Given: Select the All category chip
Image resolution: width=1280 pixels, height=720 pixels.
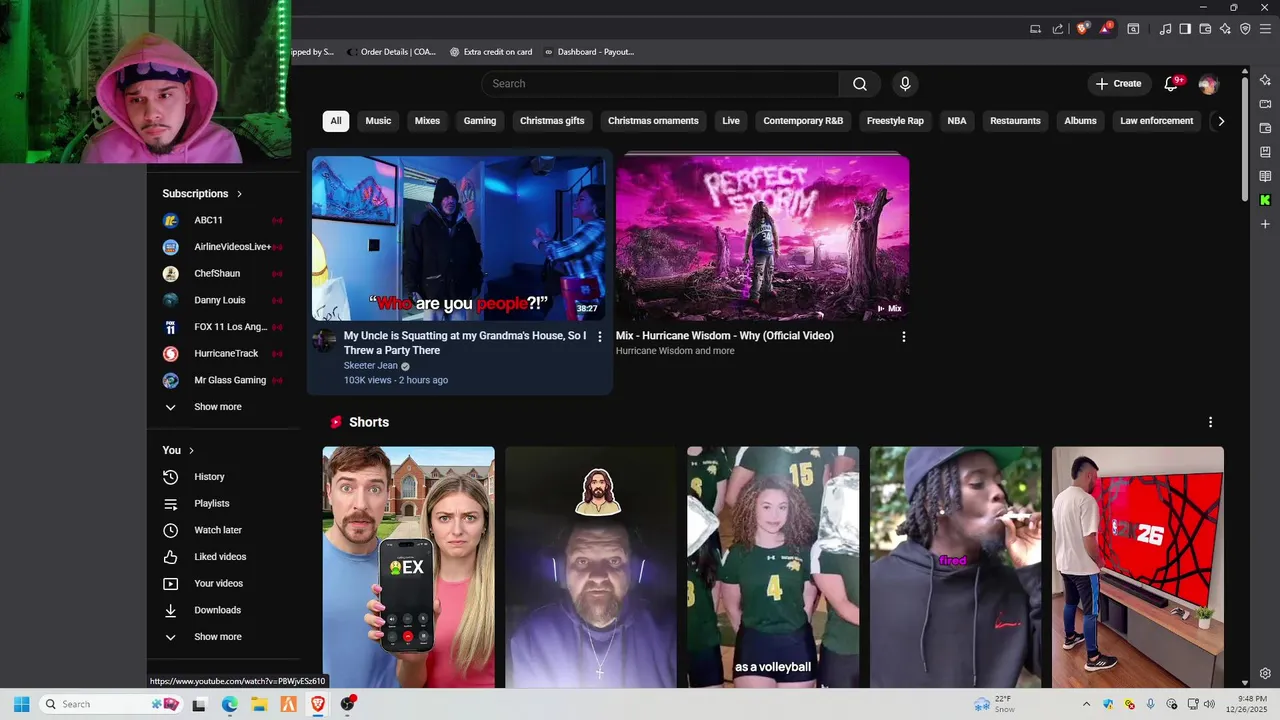Looking at the screenshot, I should point(336,121).
